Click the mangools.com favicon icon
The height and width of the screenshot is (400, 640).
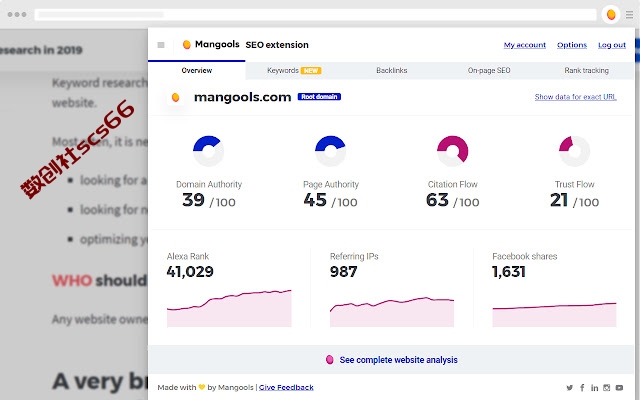pyautogui.click(x=176, y=97)
